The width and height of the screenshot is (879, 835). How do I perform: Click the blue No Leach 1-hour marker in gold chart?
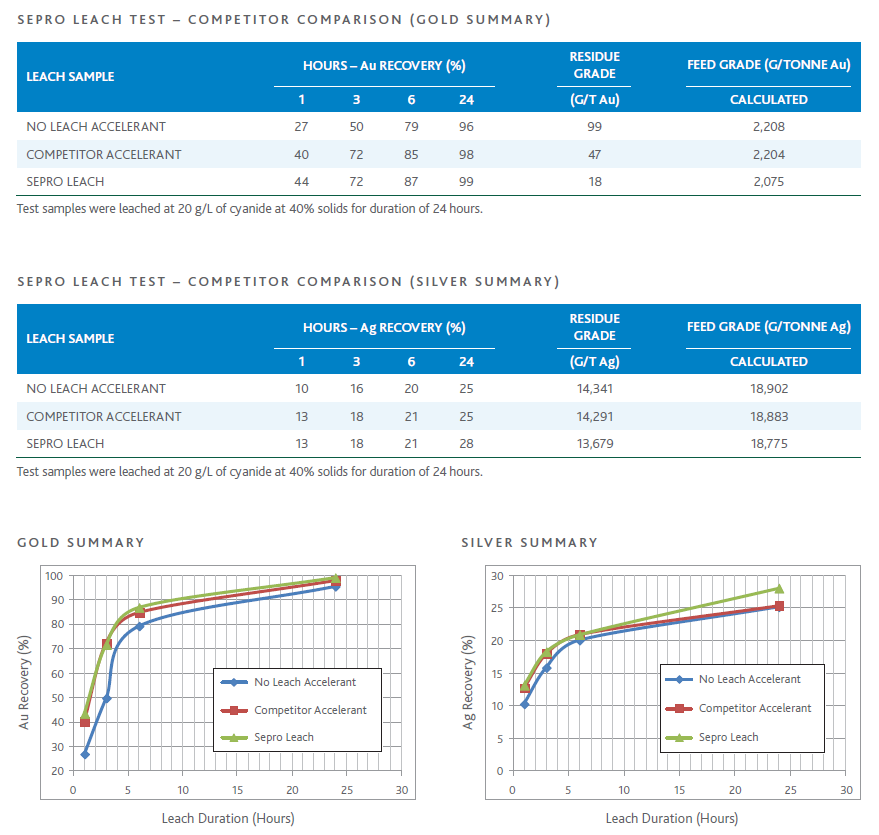(85, 754)
